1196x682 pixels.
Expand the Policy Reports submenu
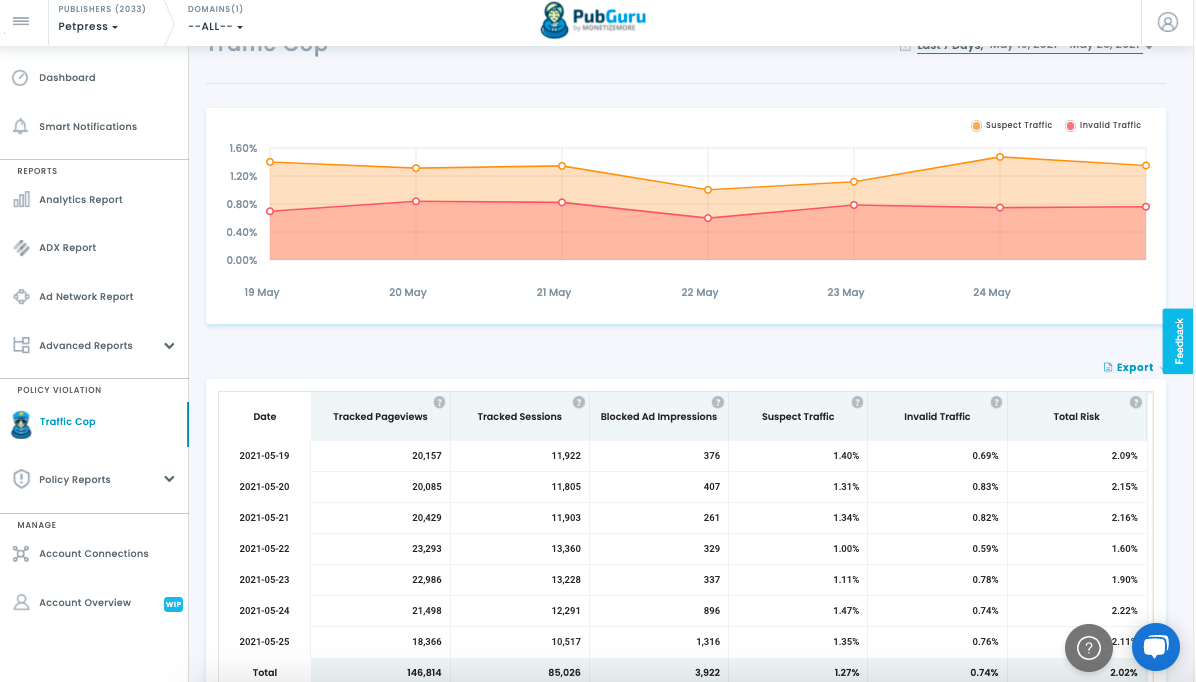(x=169, y=479)
